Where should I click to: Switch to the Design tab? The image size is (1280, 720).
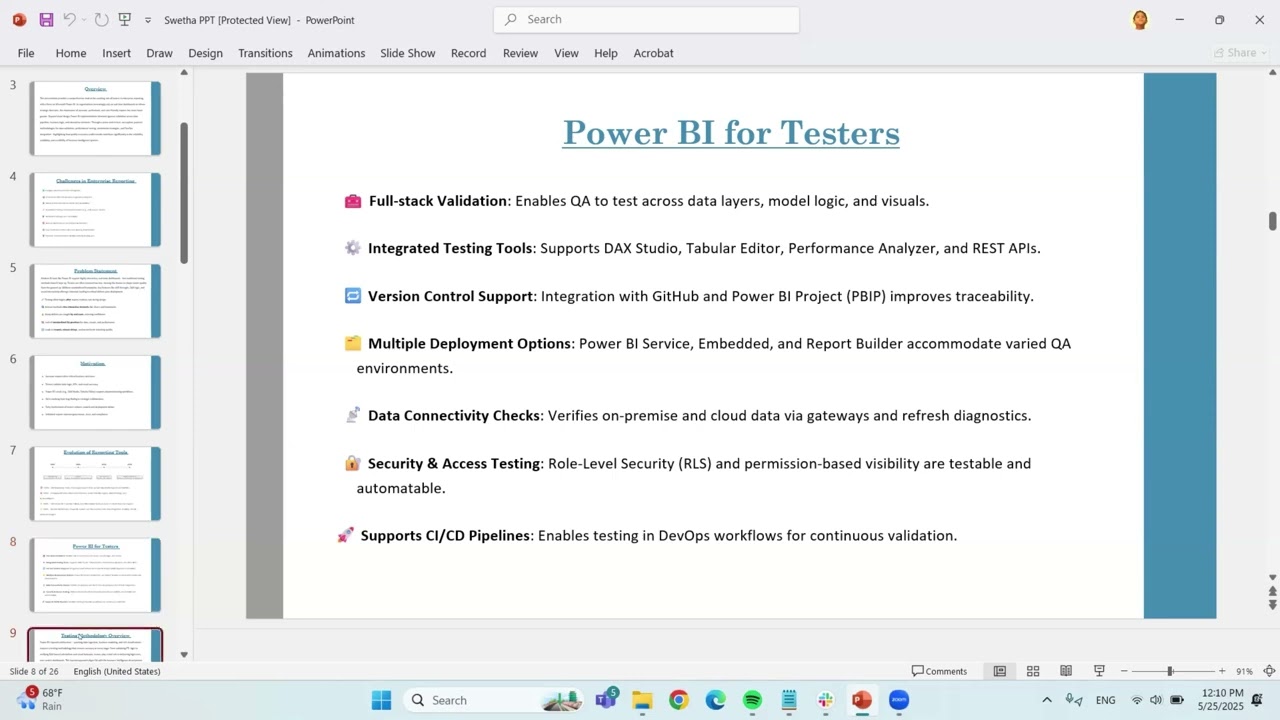(205, 53)
